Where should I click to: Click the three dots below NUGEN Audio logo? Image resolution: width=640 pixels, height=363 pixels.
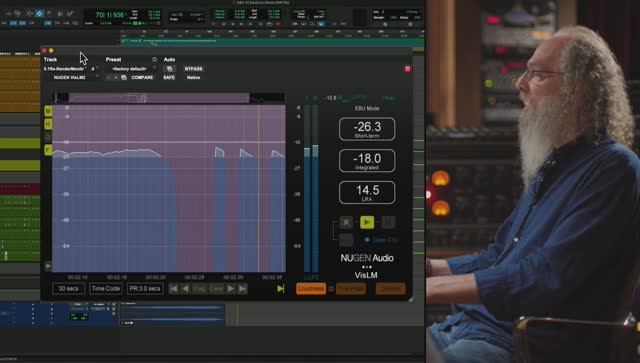click(x=367, y=267)
